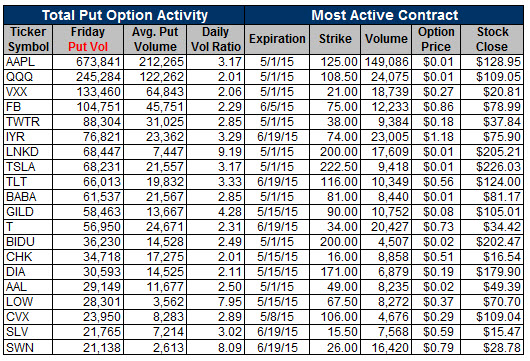Click the Stock Close column header

(492, 39)
